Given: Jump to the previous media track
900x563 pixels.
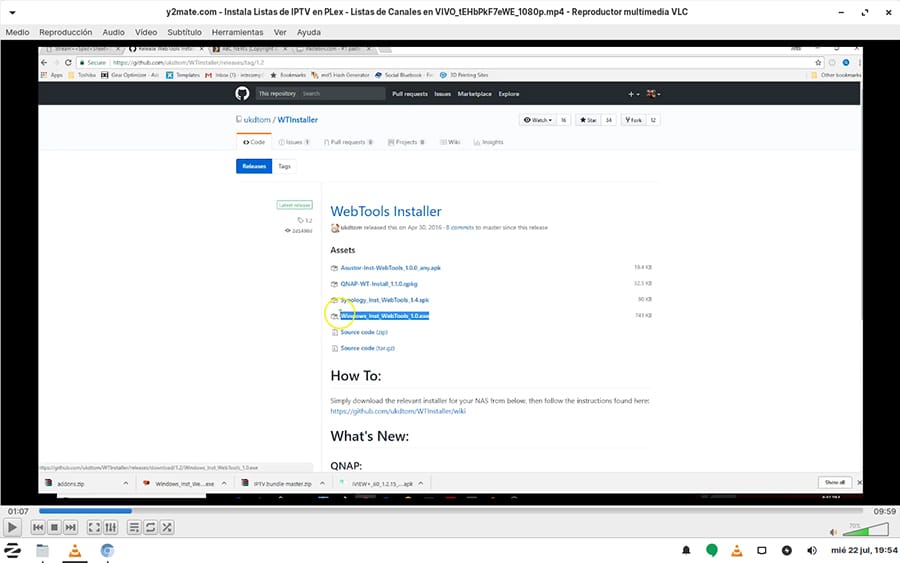Looking at the screenshot, I should pos(38,527).
